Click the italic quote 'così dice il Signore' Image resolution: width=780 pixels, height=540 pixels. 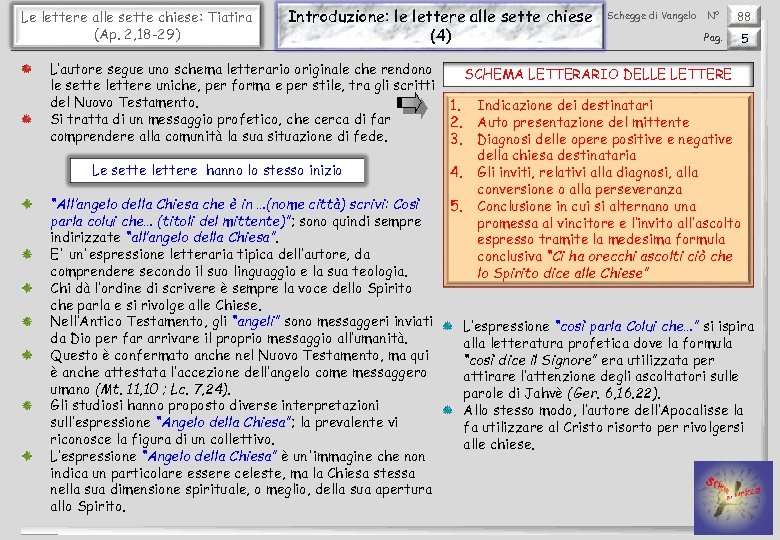pos(530,360)
